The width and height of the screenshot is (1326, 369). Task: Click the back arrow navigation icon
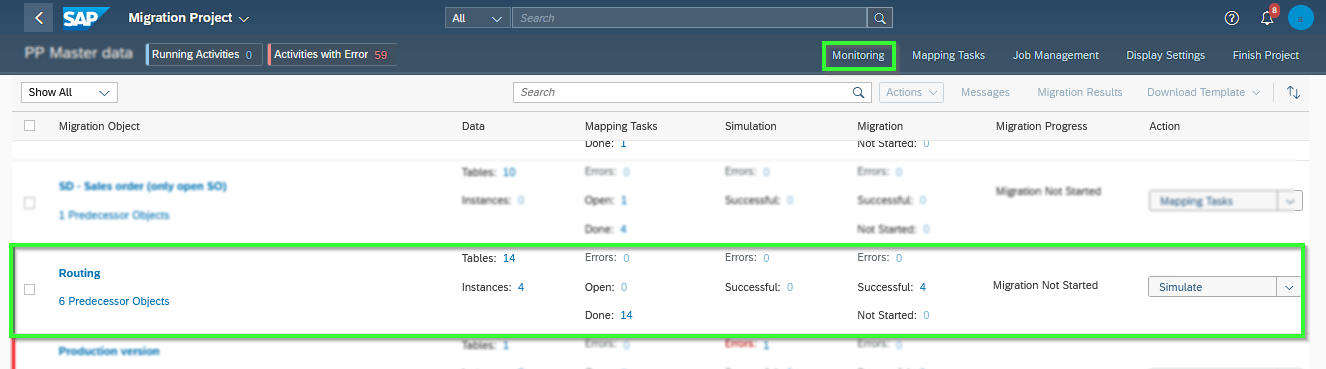point(38,18)
